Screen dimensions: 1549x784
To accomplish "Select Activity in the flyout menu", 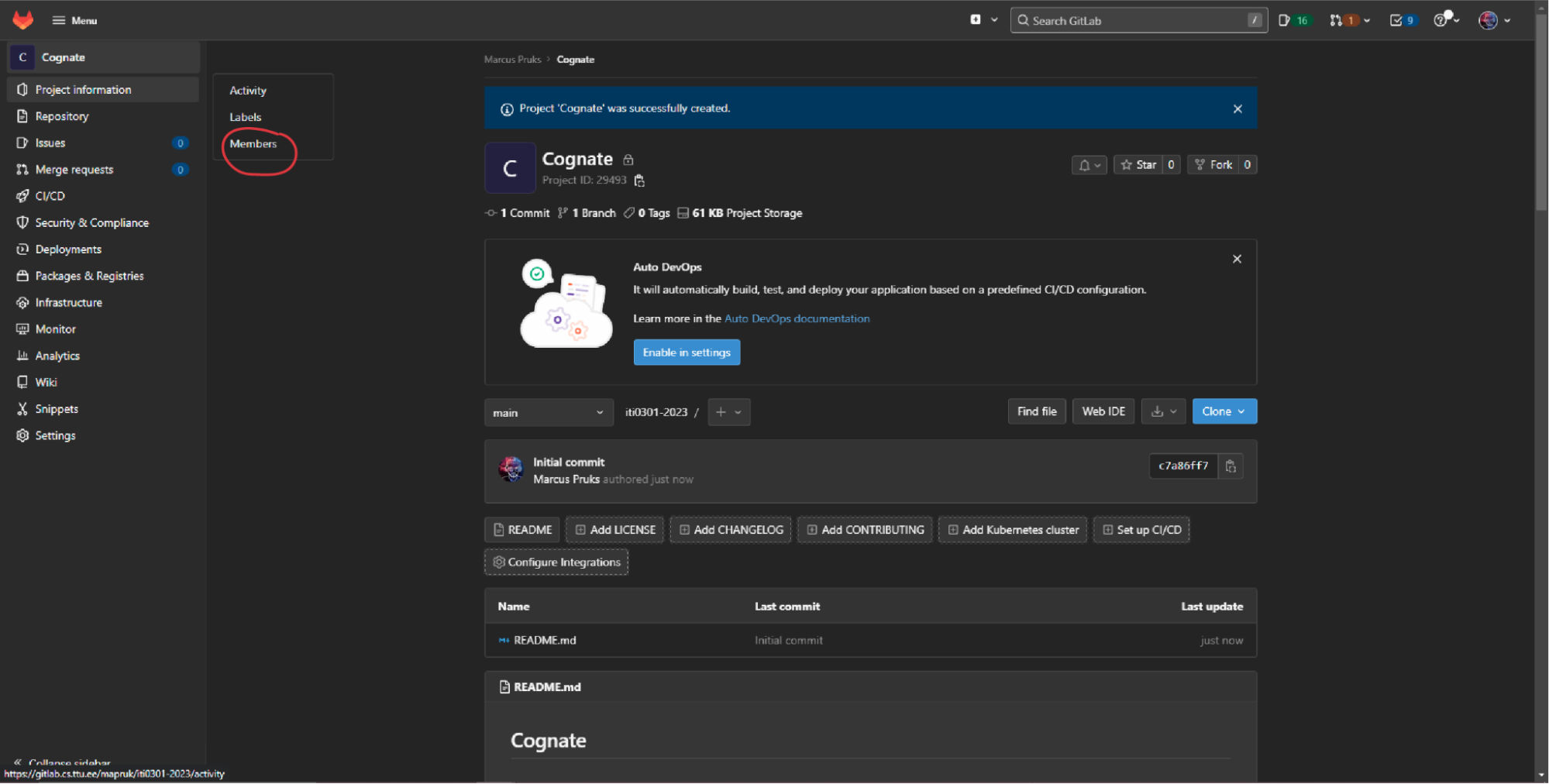I will pos(248,91).
